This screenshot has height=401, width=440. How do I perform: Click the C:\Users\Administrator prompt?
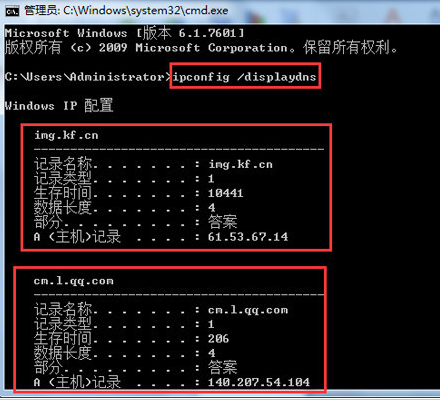[x=88, y=77]
